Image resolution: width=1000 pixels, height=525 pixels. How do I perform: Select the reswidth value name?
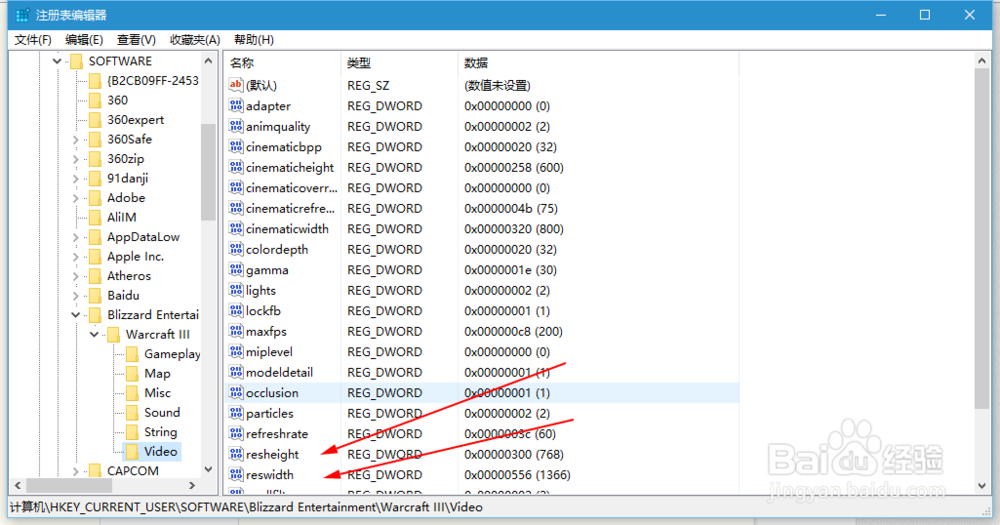pyautogui.click(x=270, y=475)
